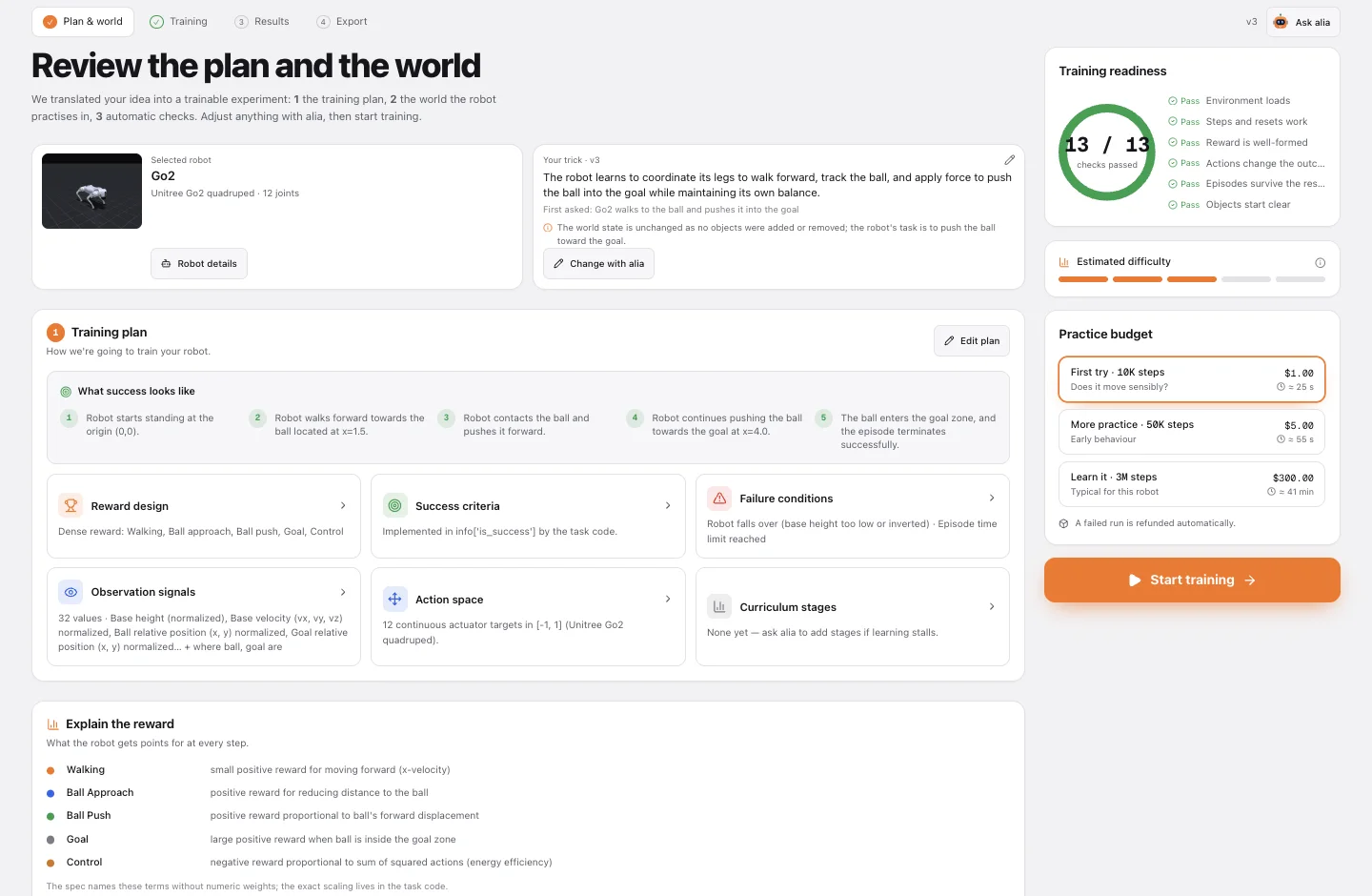
Task: Switch to the Plan & world step
Action: (x=83, y=22)
